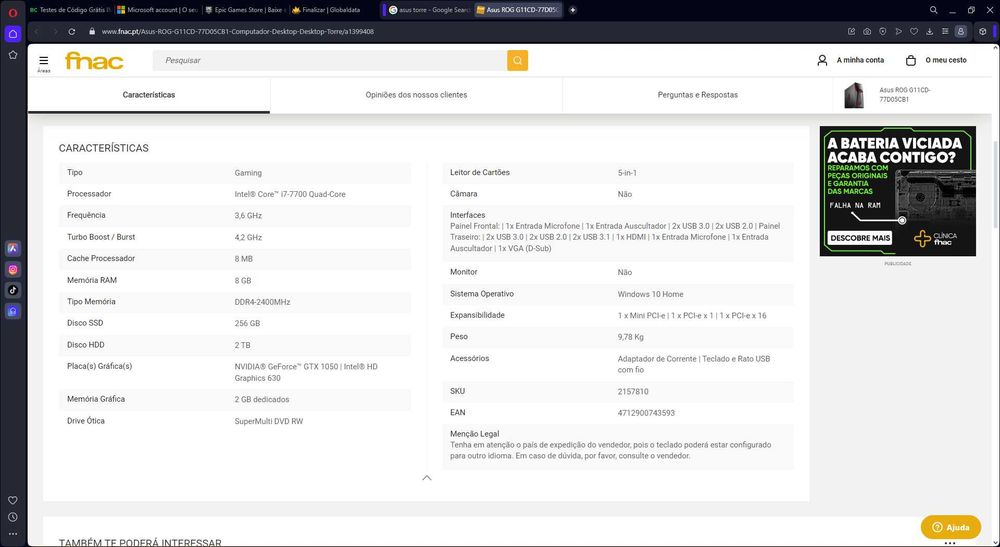The width and height of the screenshot is (1000, 547).
Task: Click the padlock site security icon
Action: pyautogui.click(x=92, y=31)
